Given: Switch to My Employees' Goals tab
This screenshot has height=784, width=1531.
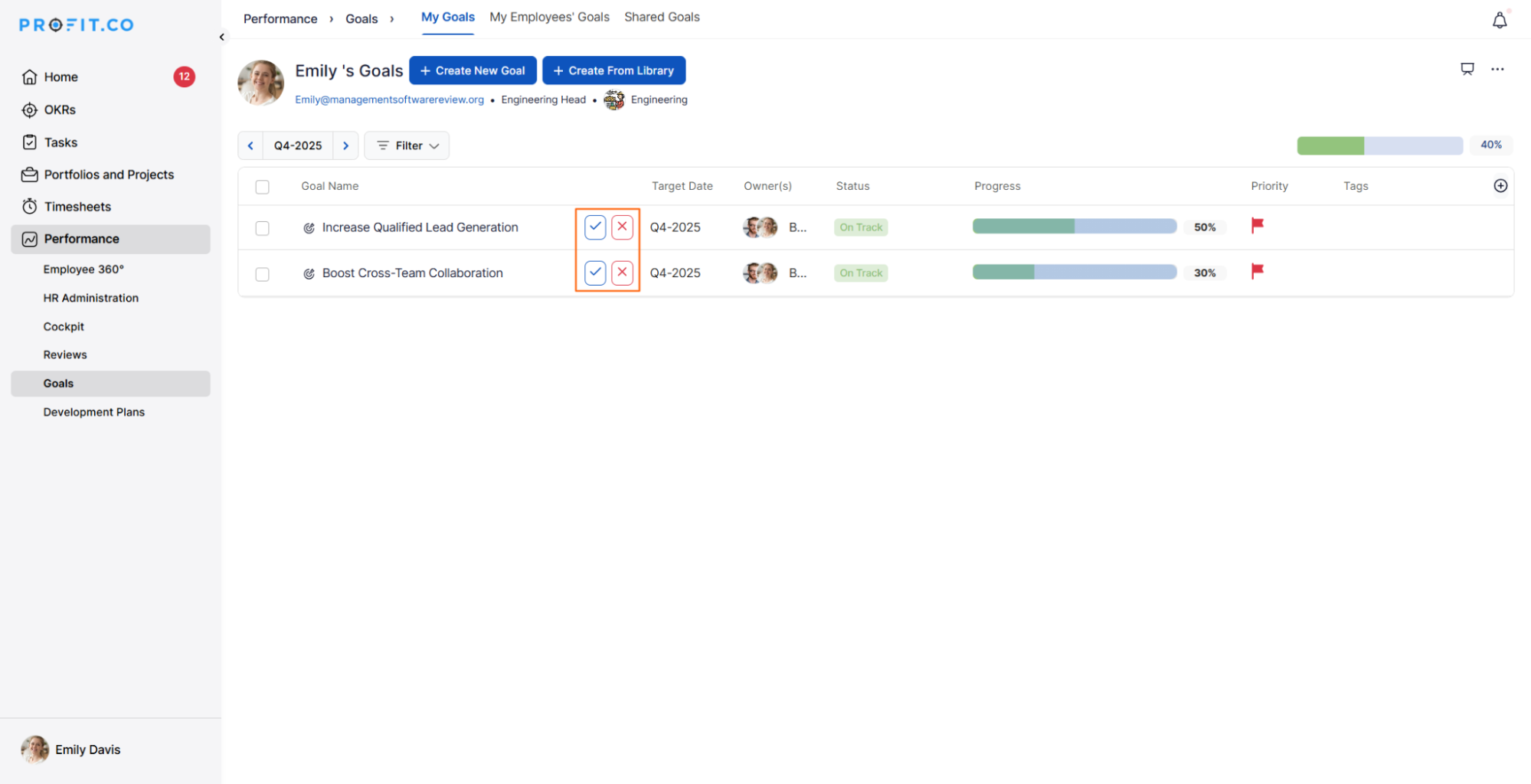Looking at the screenshot, I should click(549, 17).
